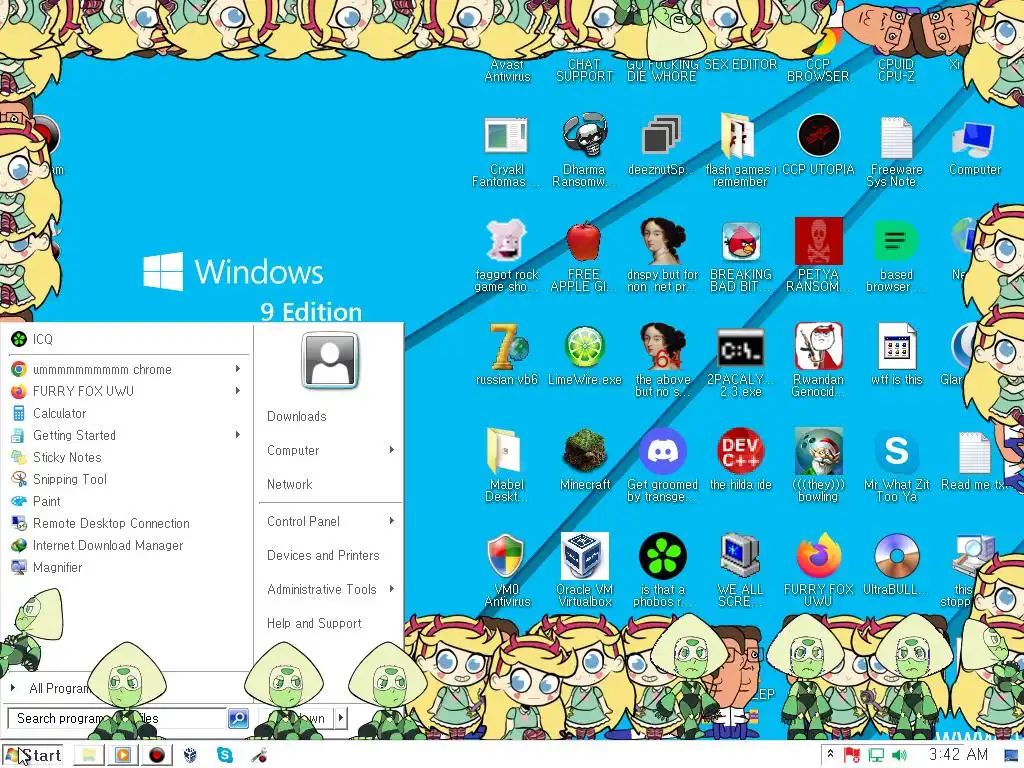This screenshot has height=768, width=1024.
Task: Expand the chrome submenu arrow
Action: coord(238,369)
